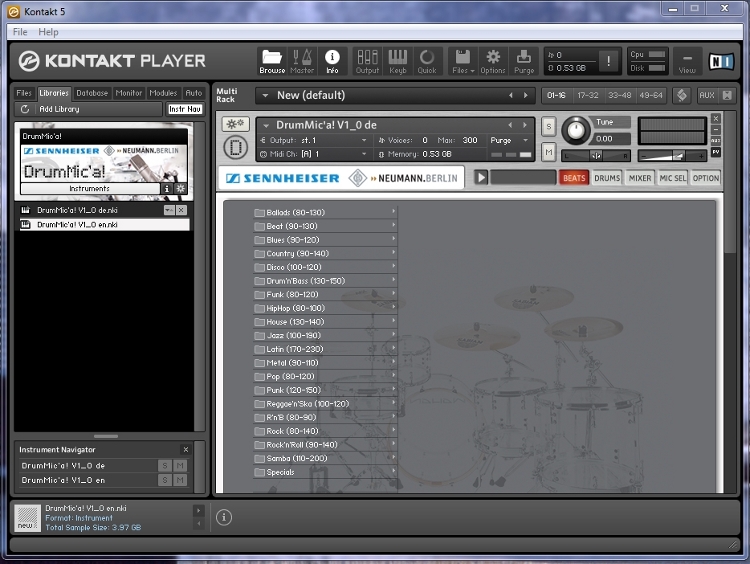Show the Instruments list of DrumMic'a
The width and height of the screenshot is (750, 564).
click(x=90, y=188)
